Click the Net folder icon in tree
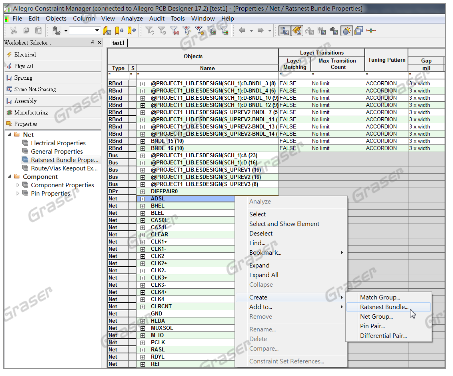Image resolution: width=453 pixels, height=376 pixels. tap(17, 135)
